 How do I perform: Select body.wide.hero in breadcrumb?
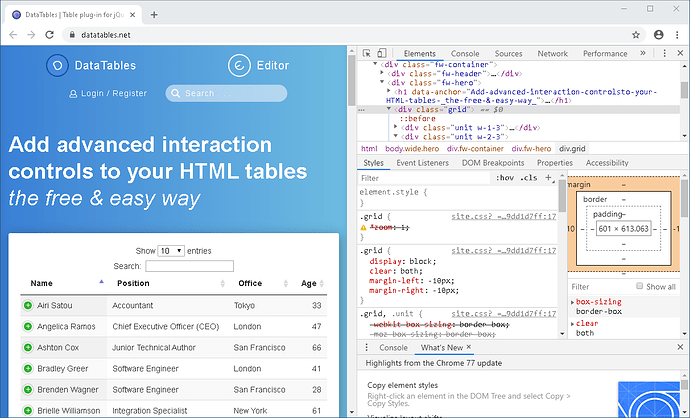point(412,149)
